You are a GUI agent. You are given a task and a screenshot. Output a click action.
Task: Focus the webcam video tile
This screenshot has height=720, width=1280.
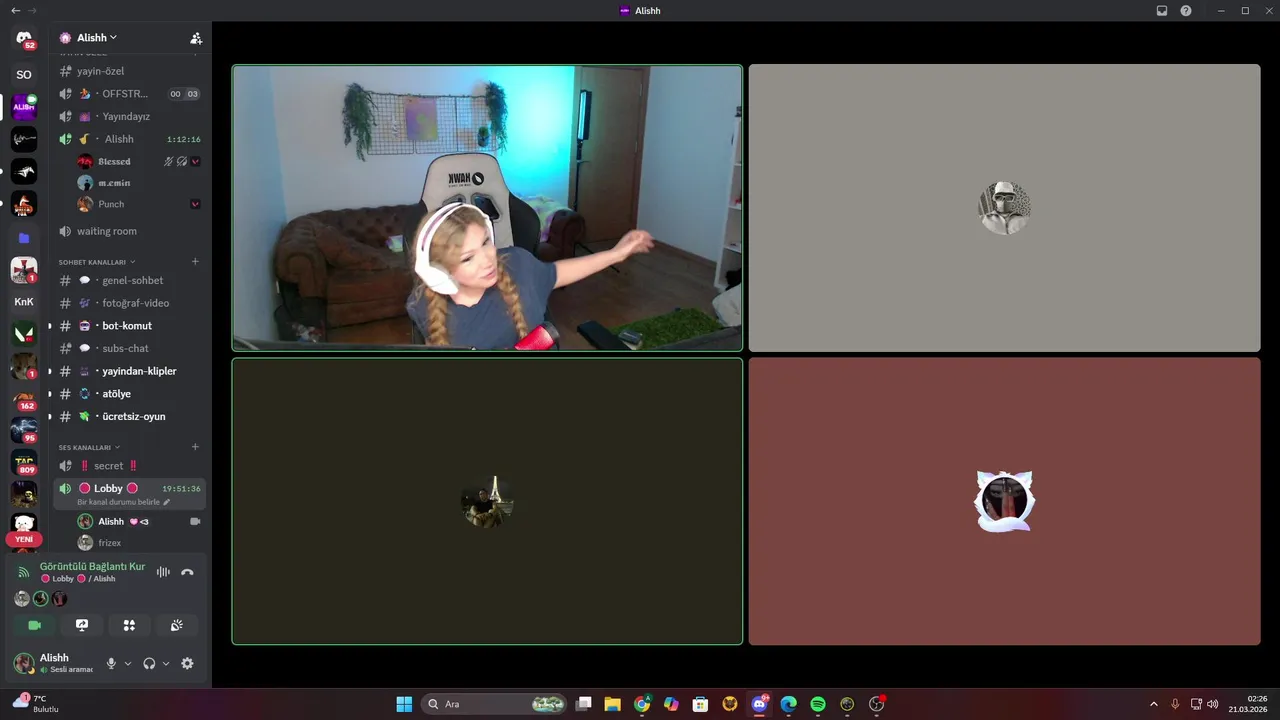point(487,208)
